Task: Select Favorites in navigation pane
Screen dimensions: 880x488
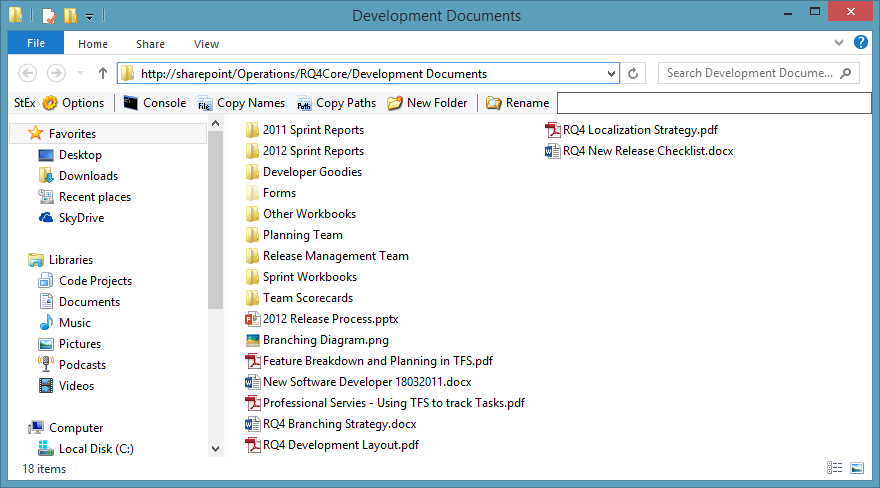Action: point(108,133)
